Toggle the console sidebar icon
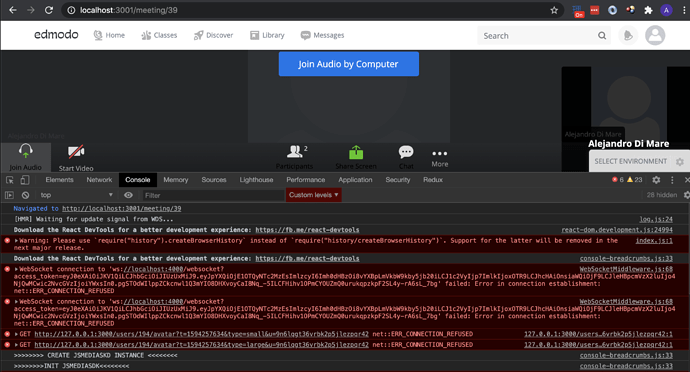 click(x=9, y=195)
